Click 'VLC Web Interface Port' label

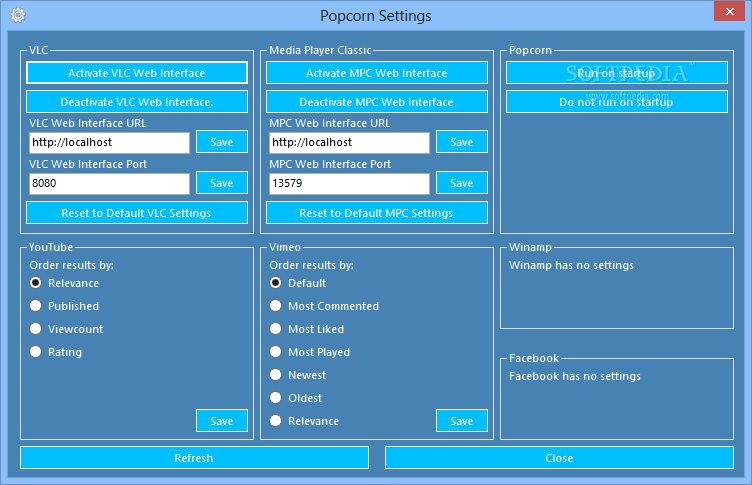[88, 164]
